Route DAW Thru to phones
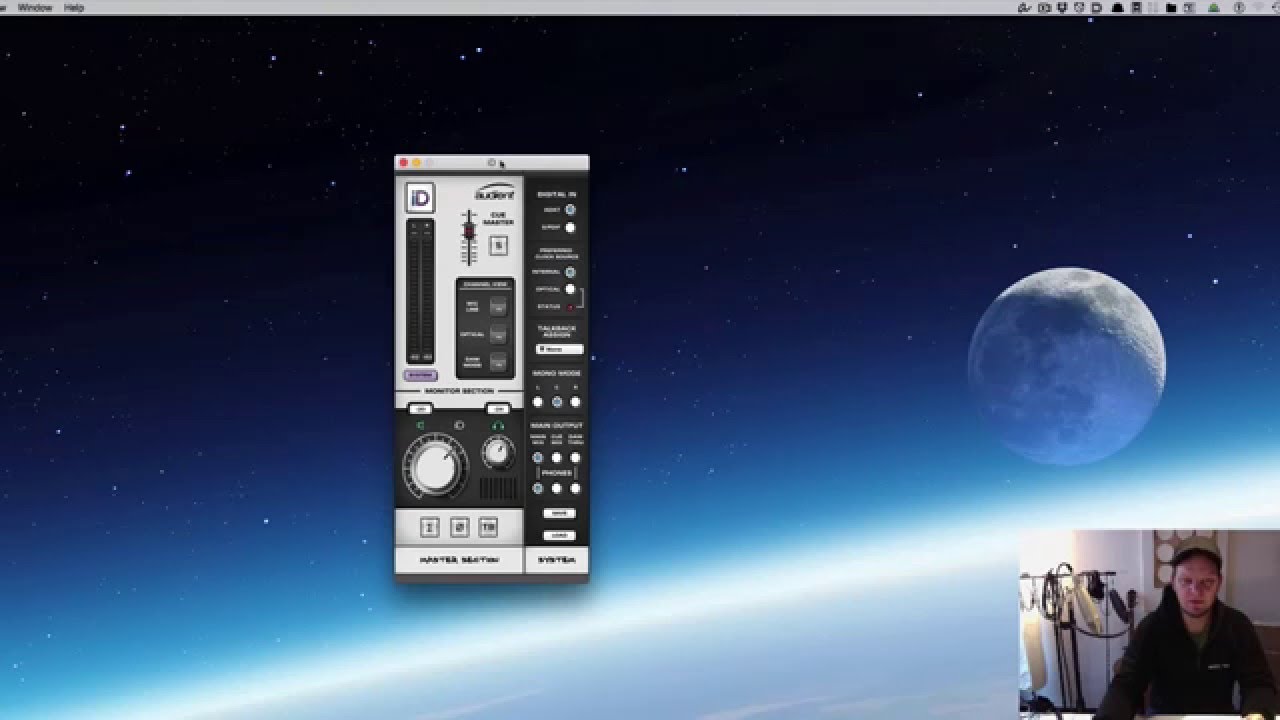Image resolution: width=1280 pixels, height=720 pixels. pyautogui.click(x=575, y=489)
